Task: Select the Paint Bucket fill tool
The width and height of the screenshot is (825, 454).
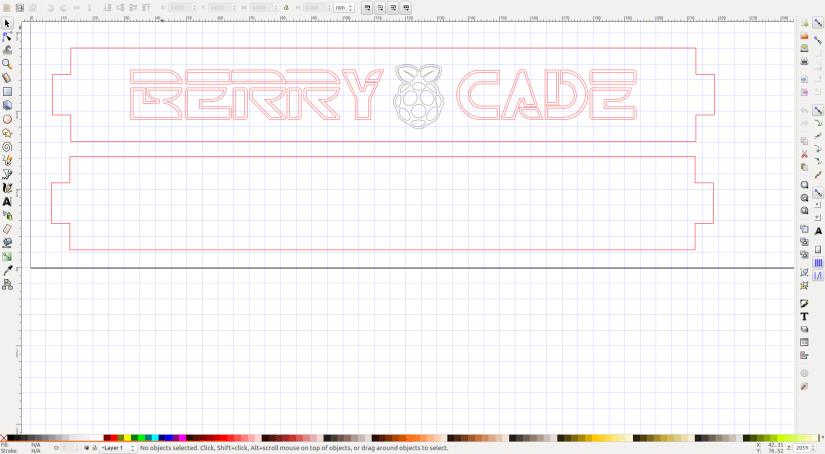Action: coord(7,243)
